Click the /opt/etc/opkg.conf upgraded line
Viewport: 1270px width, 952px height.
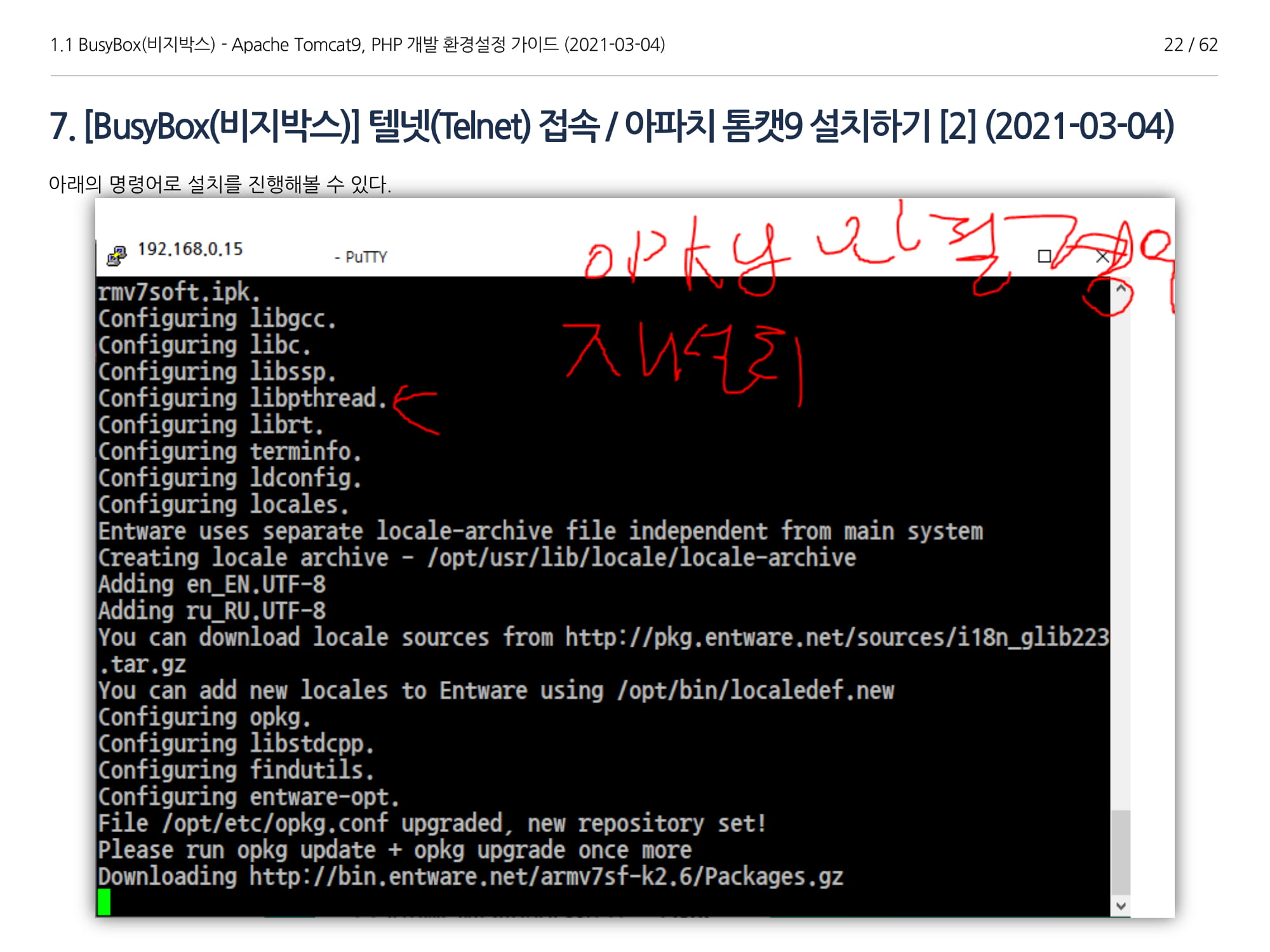coord(432,823)
